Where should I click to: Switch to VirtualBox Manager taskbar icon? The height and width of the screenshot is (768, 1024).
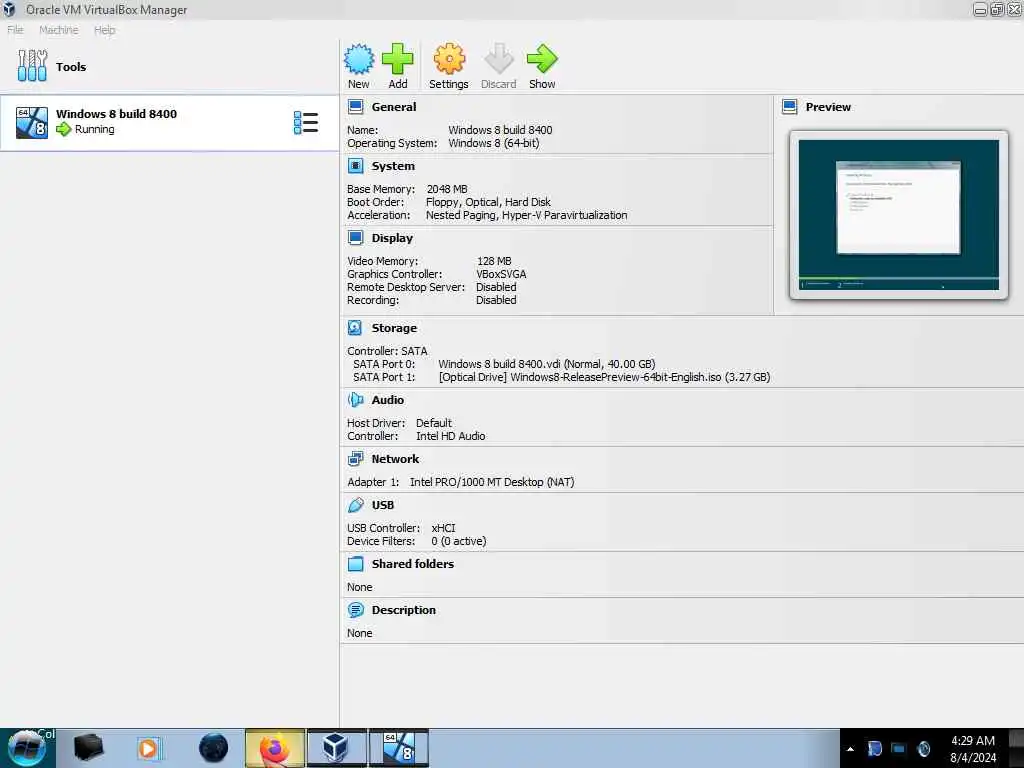[336, 748]
